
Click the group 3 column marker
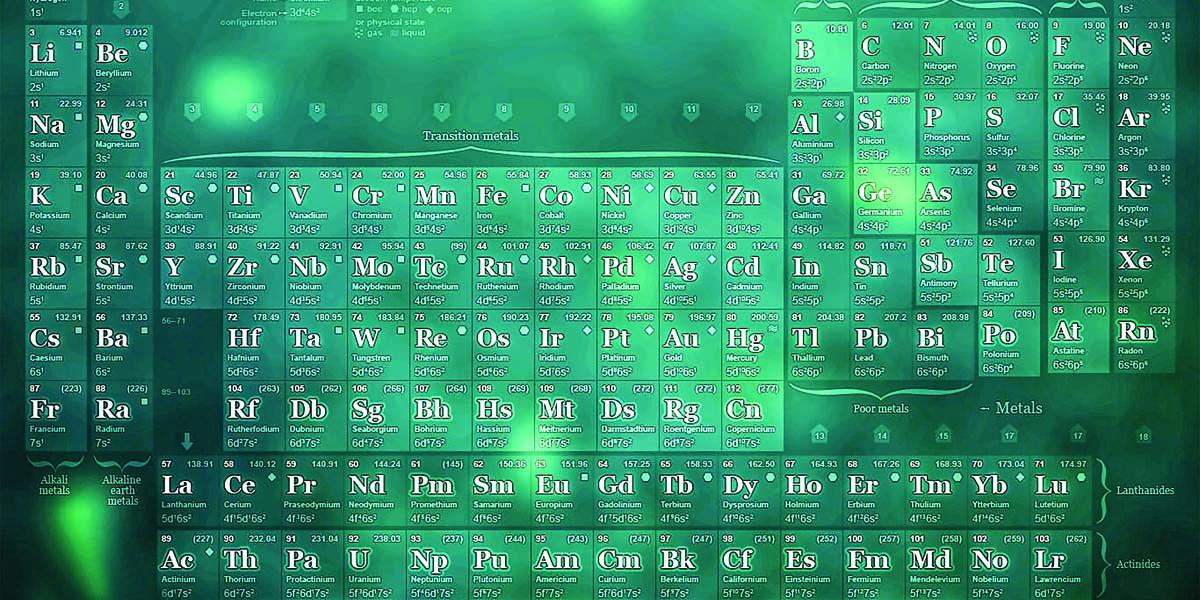click(x=193, y=110)
